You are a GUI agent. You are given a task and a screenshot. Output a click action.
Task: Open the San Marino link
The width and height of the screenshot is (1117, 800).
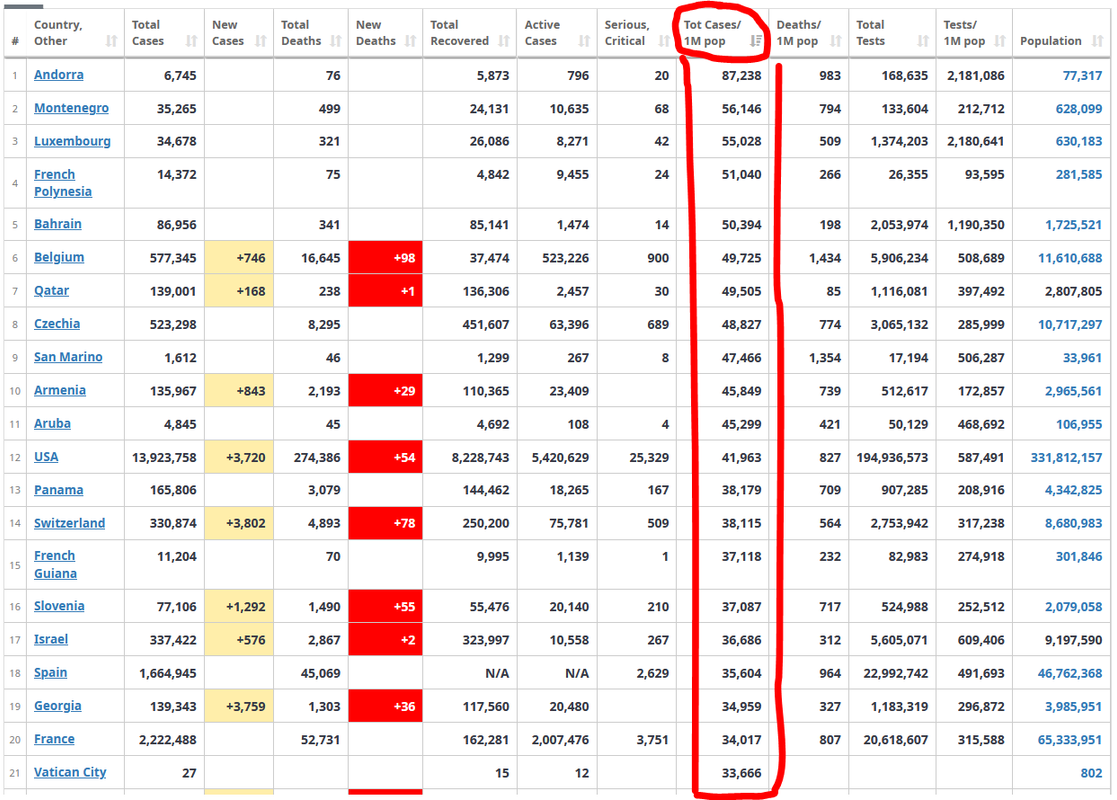68,357
